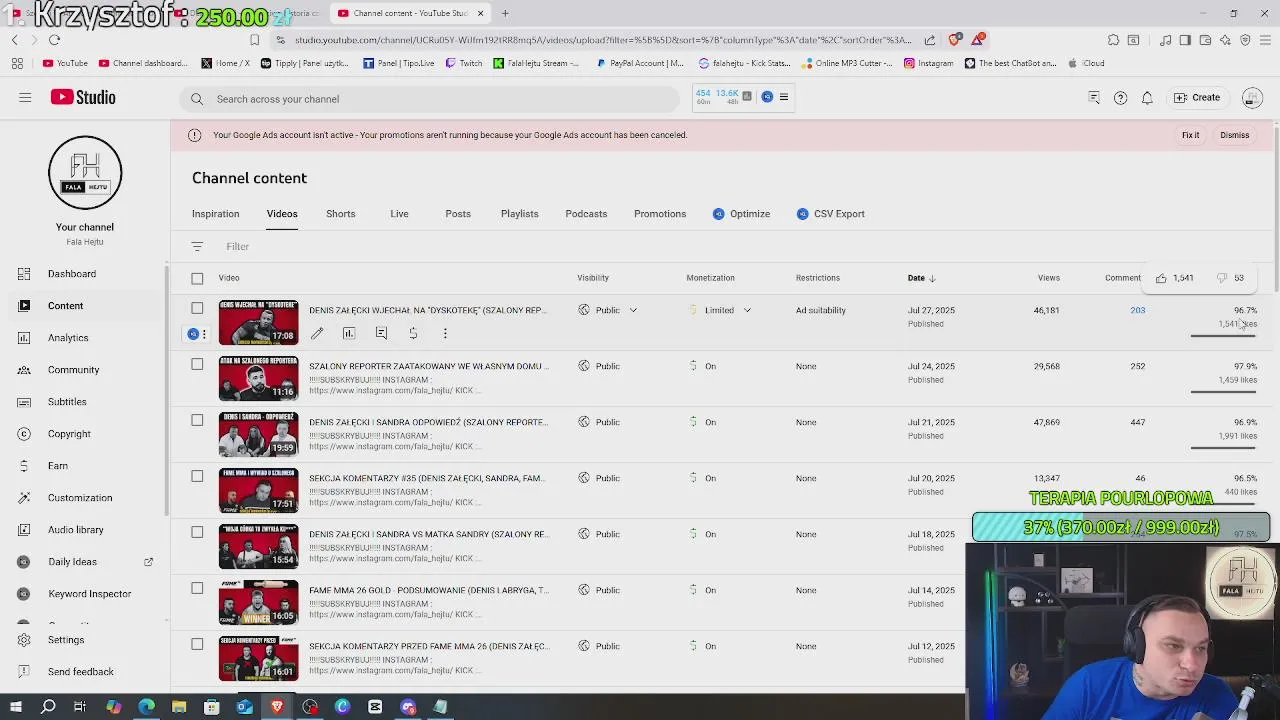Open the Community sidebar item

point(73,370)
